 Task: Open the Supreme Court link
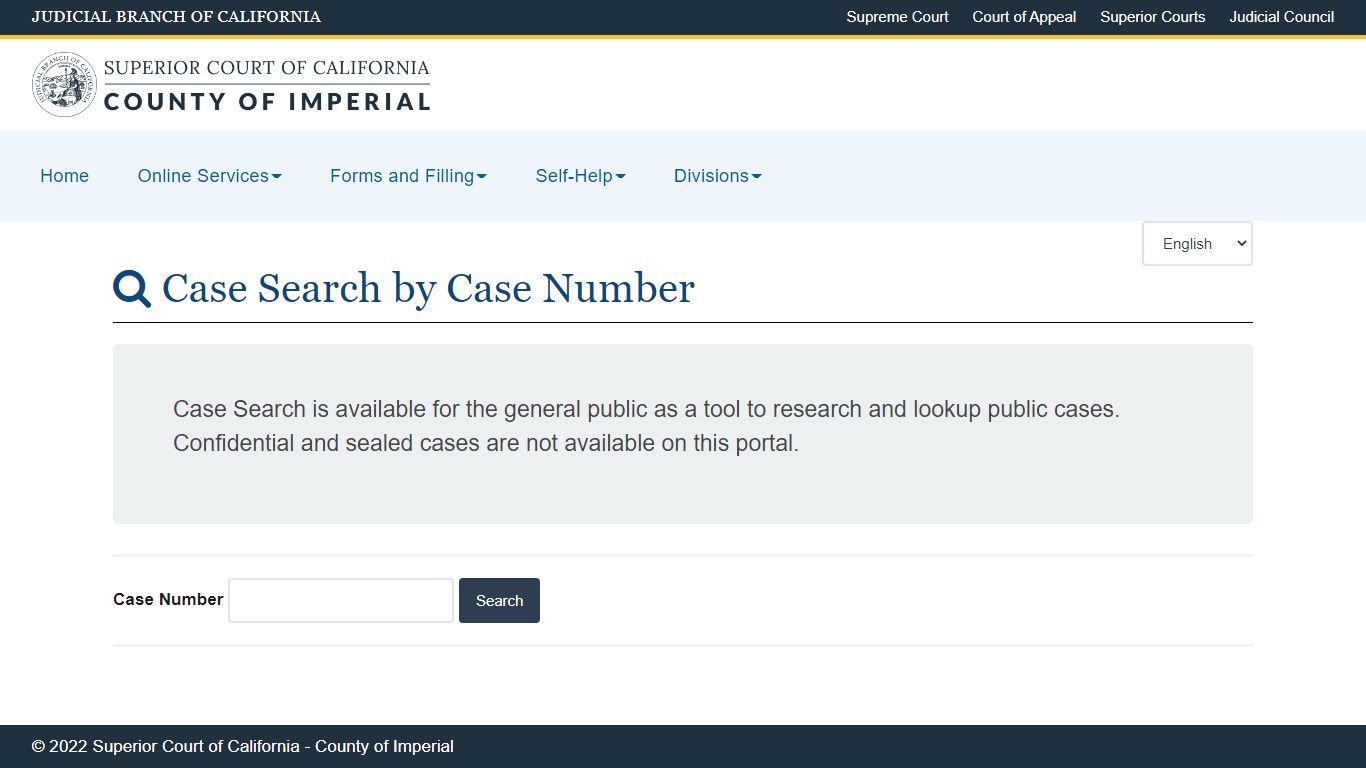coord(897,17)
